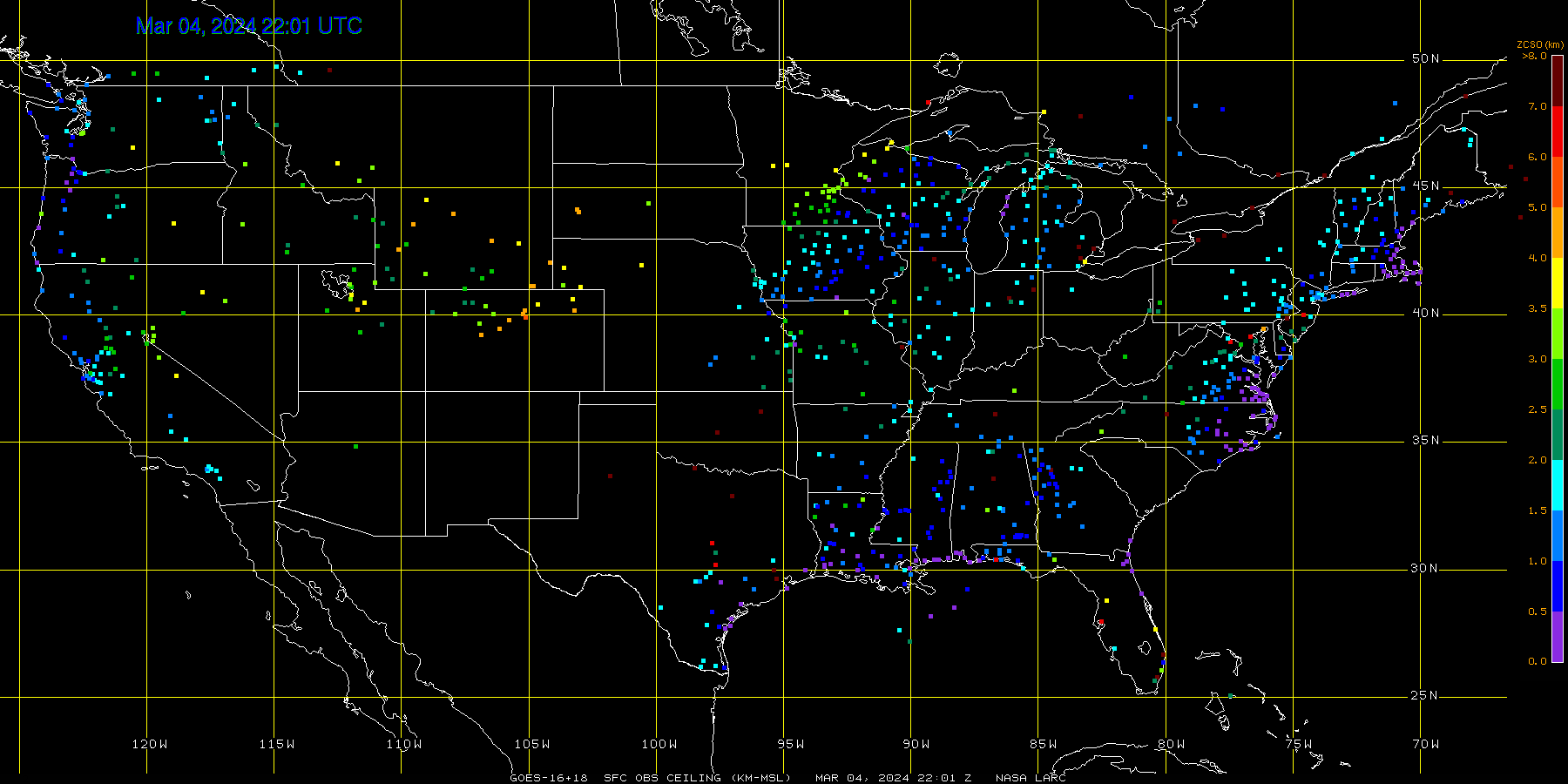Click the yellow segment of the color bar
The image size is (1568, 784).
coord(1558,283)
